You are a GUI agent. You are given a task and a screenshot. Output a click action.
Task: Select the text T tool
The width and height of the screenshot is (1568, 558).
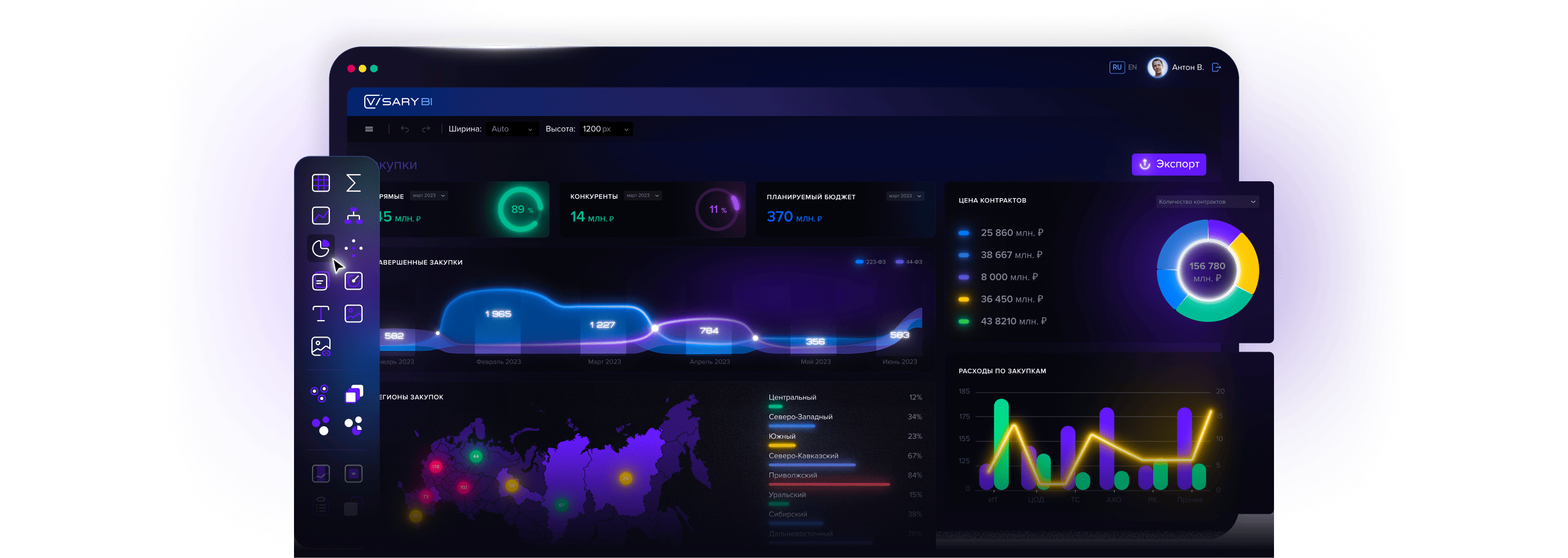click(321, 314)
